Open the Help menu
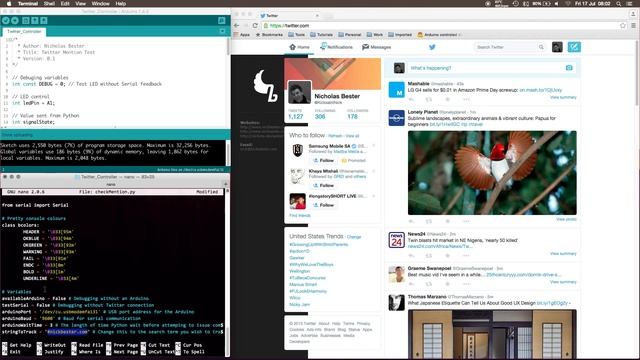Image resolution: width=640 pixels, height=360 pixels. [x=120, y=3]
